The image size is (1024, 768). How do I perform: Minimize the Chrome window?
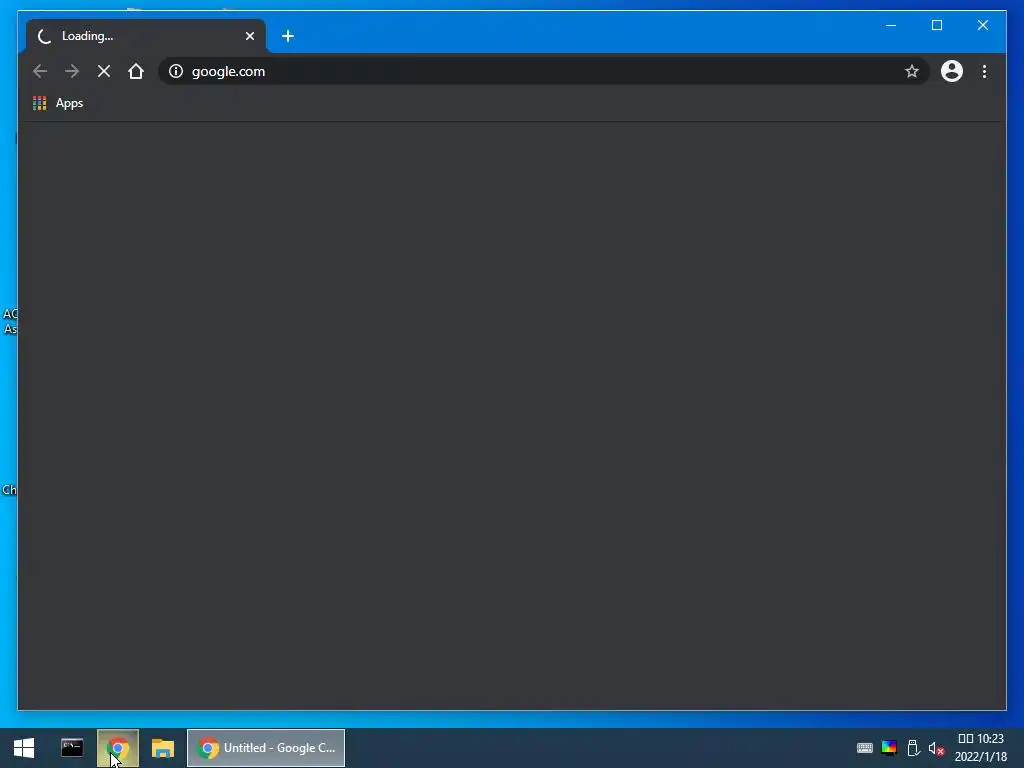tap(891, 25)
